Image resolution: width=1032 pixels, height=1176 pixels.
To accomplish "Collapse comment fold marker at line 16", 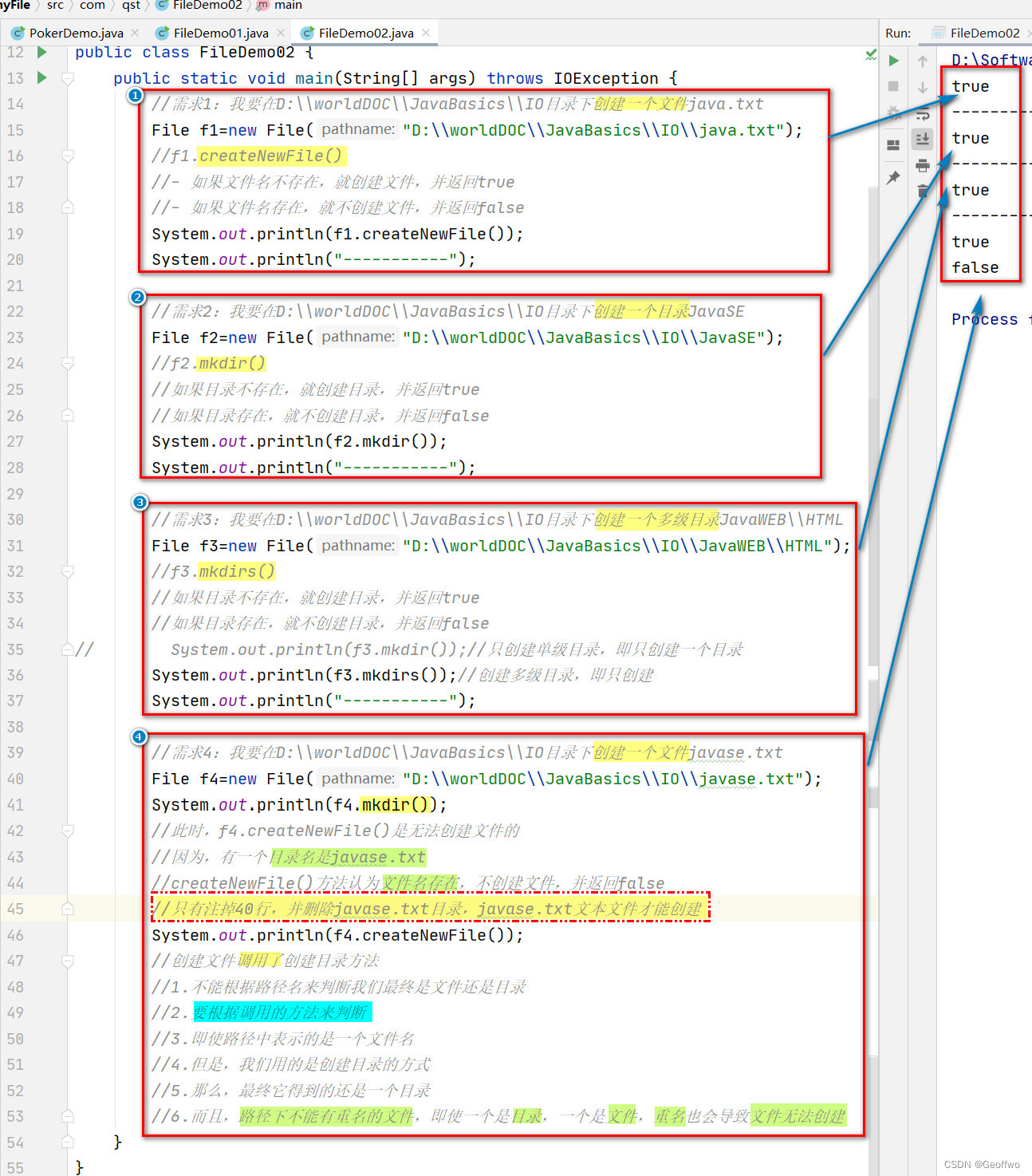I will tap(68, 156).
